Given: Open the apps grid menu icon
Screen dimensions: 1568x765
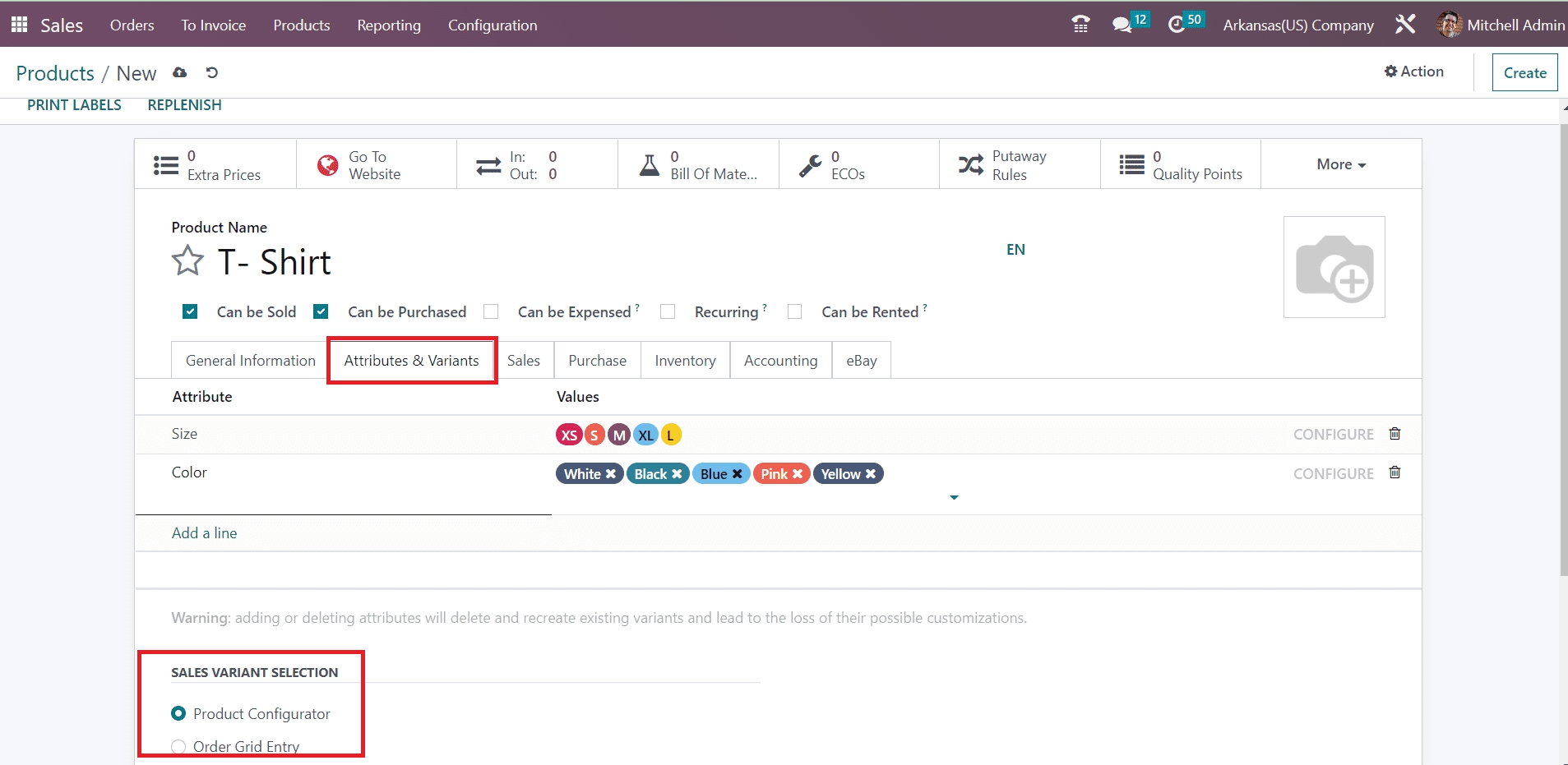Looking at the screenshot, I should [x=20, y=25].
